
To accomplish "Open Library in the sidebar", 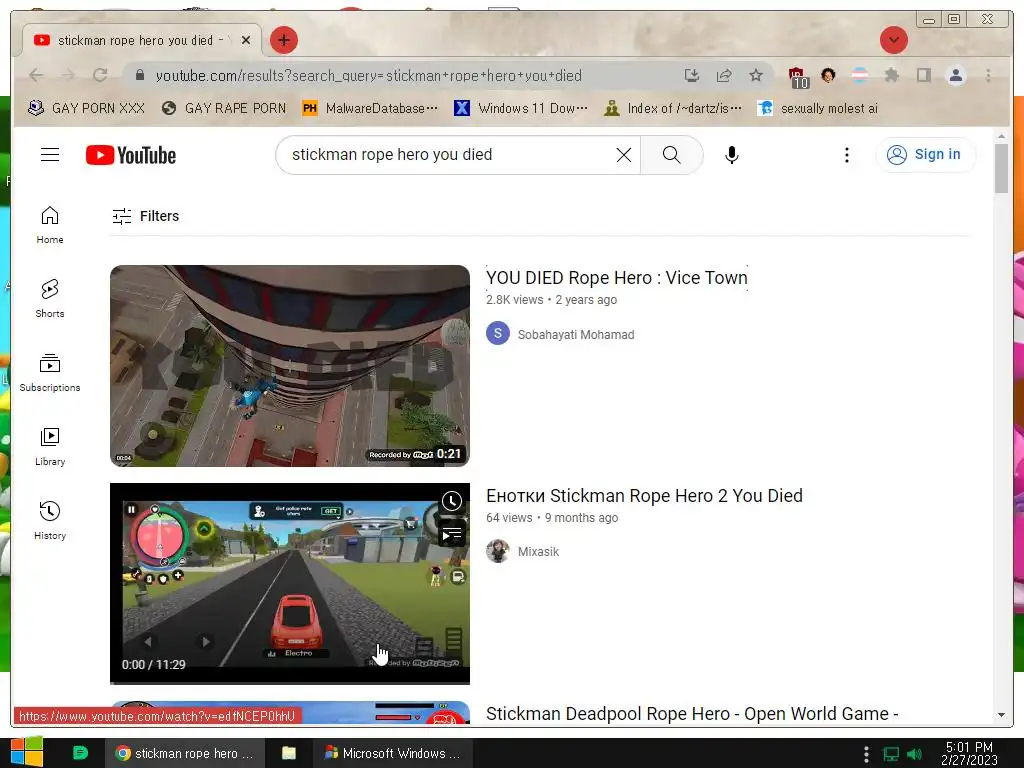I will coord(50,447).
